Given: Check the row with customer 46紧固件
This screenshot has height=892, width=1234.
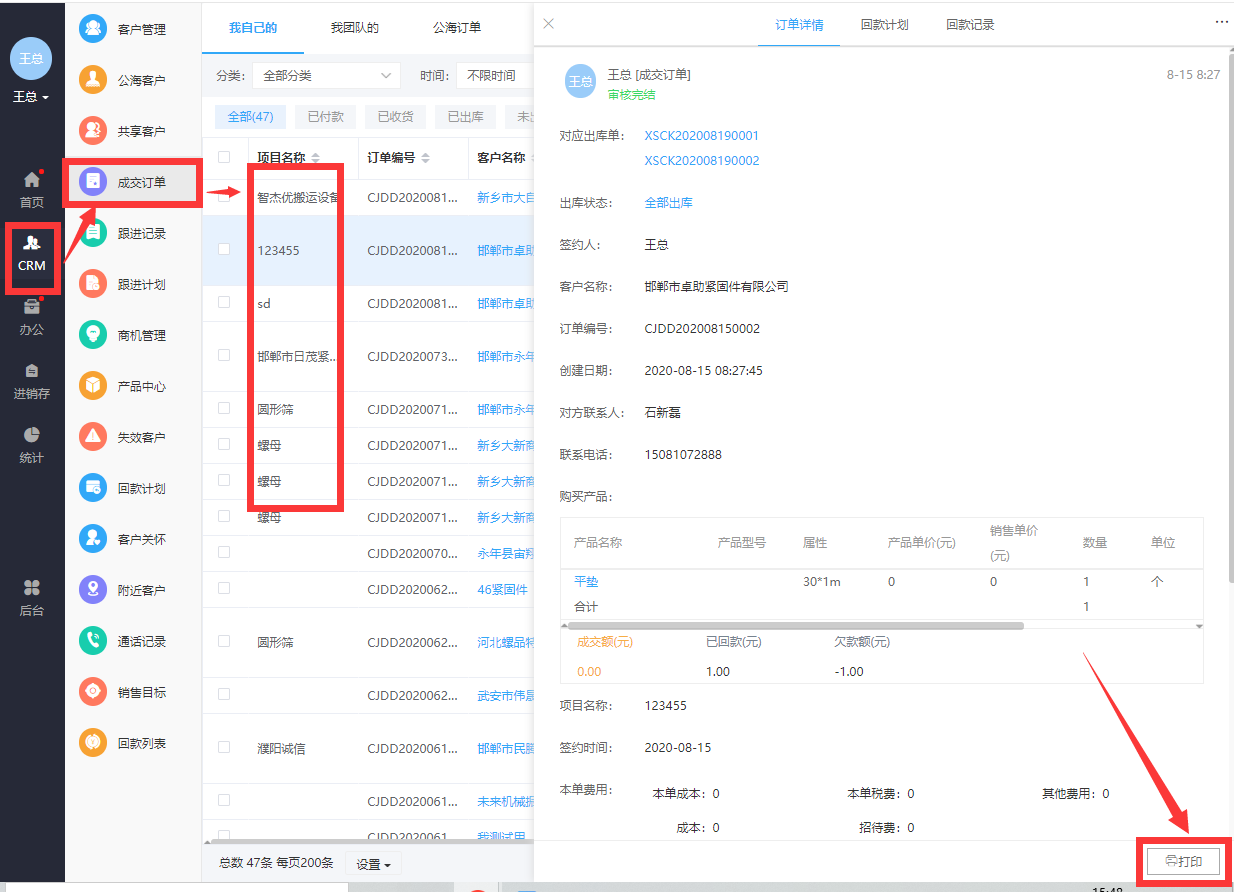Looking at the screenshot, I should point(224,589).
